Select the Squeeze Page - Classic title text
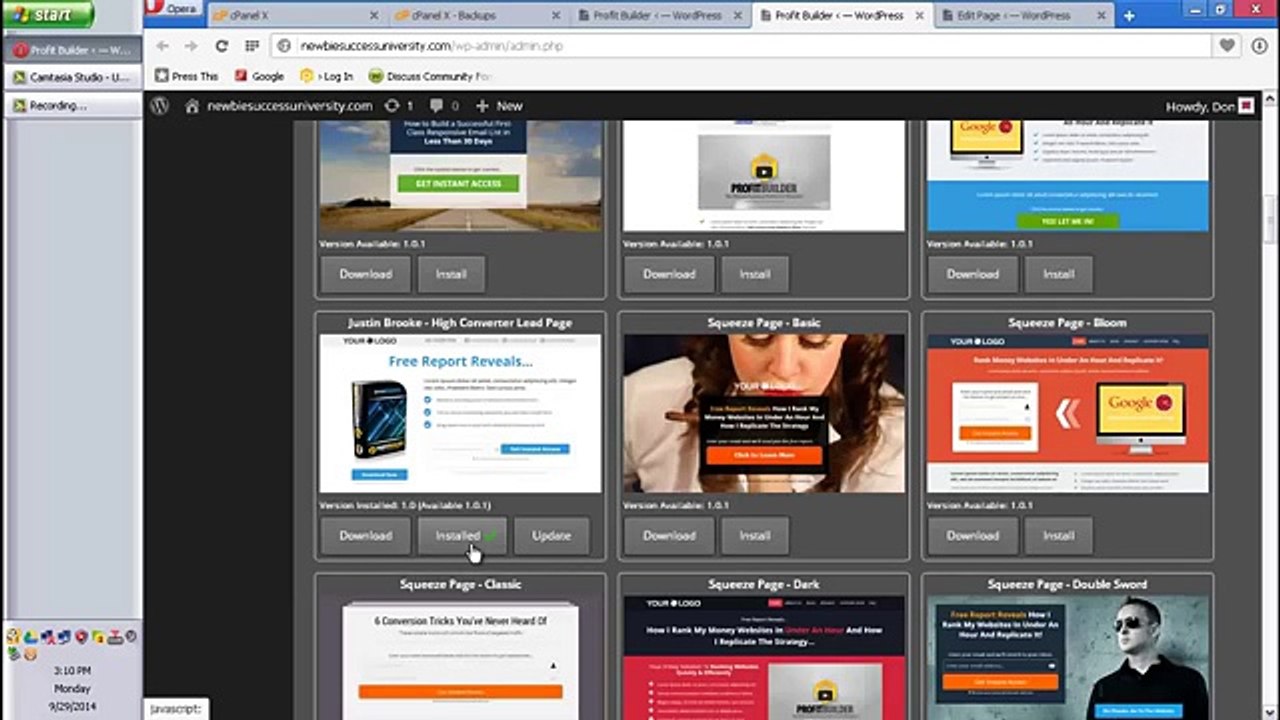This screenshot has width=1280, height=720. point(460,584)
